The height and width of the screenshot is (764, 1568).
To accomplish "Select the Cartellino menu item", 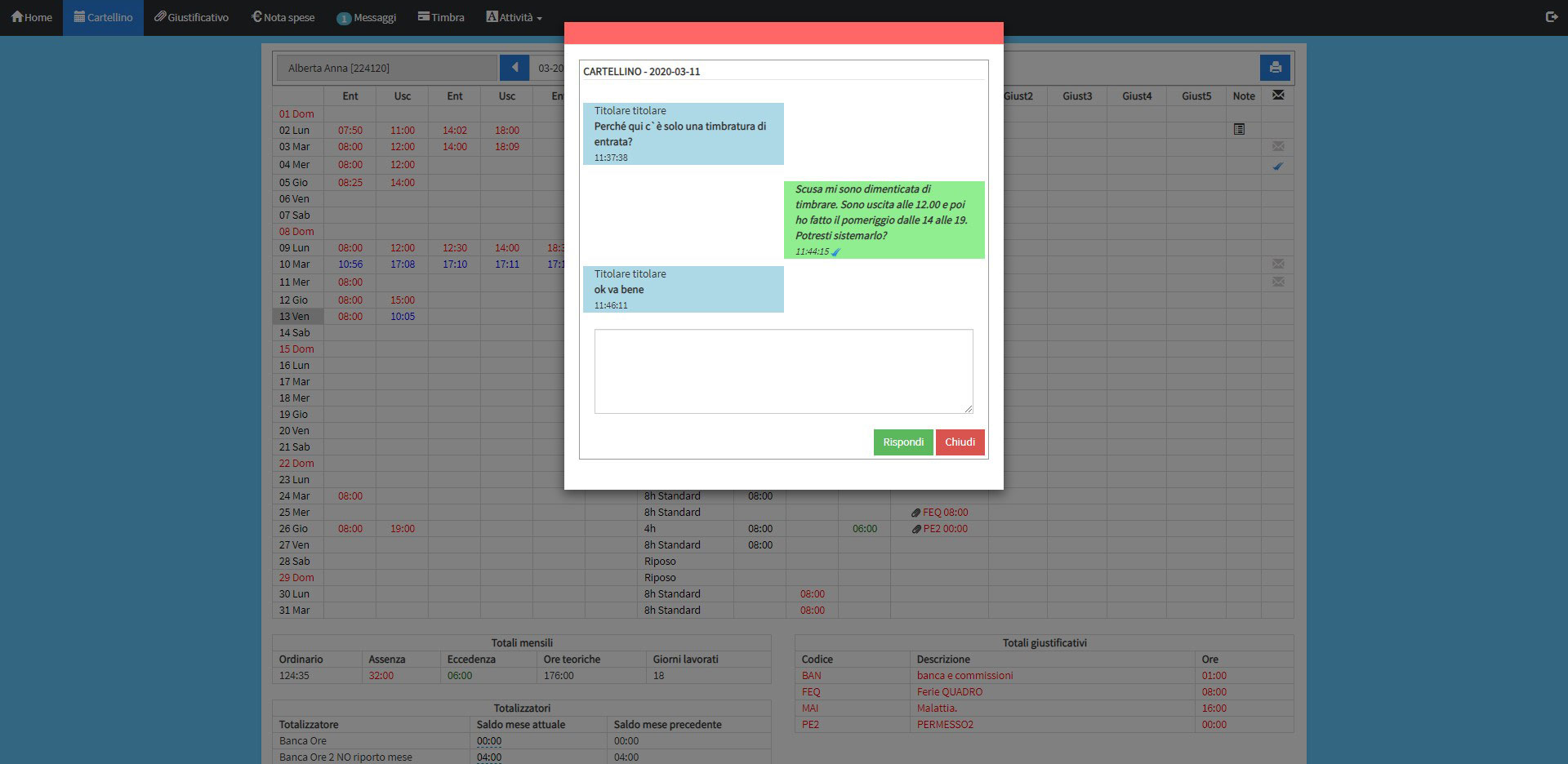I will pyautogui.click(x=103, y=17).
